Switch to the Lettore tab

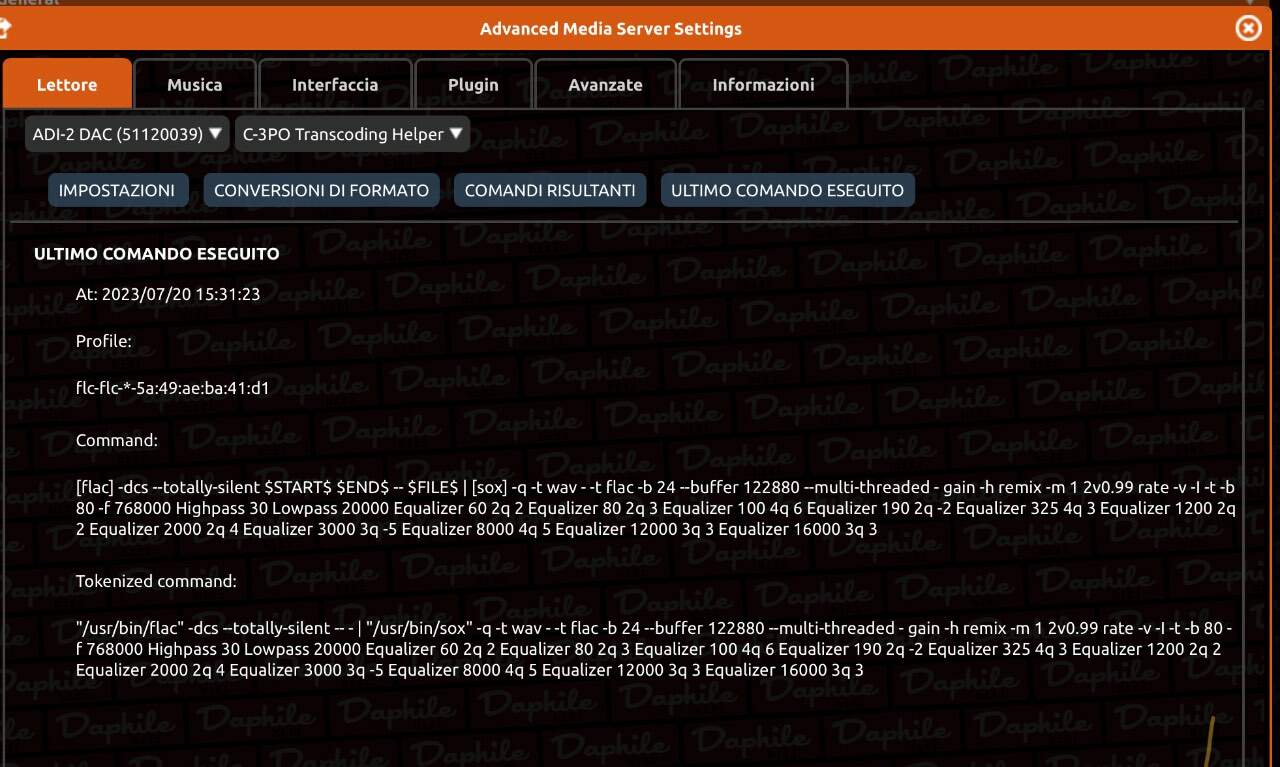click(x=67, y=84)
